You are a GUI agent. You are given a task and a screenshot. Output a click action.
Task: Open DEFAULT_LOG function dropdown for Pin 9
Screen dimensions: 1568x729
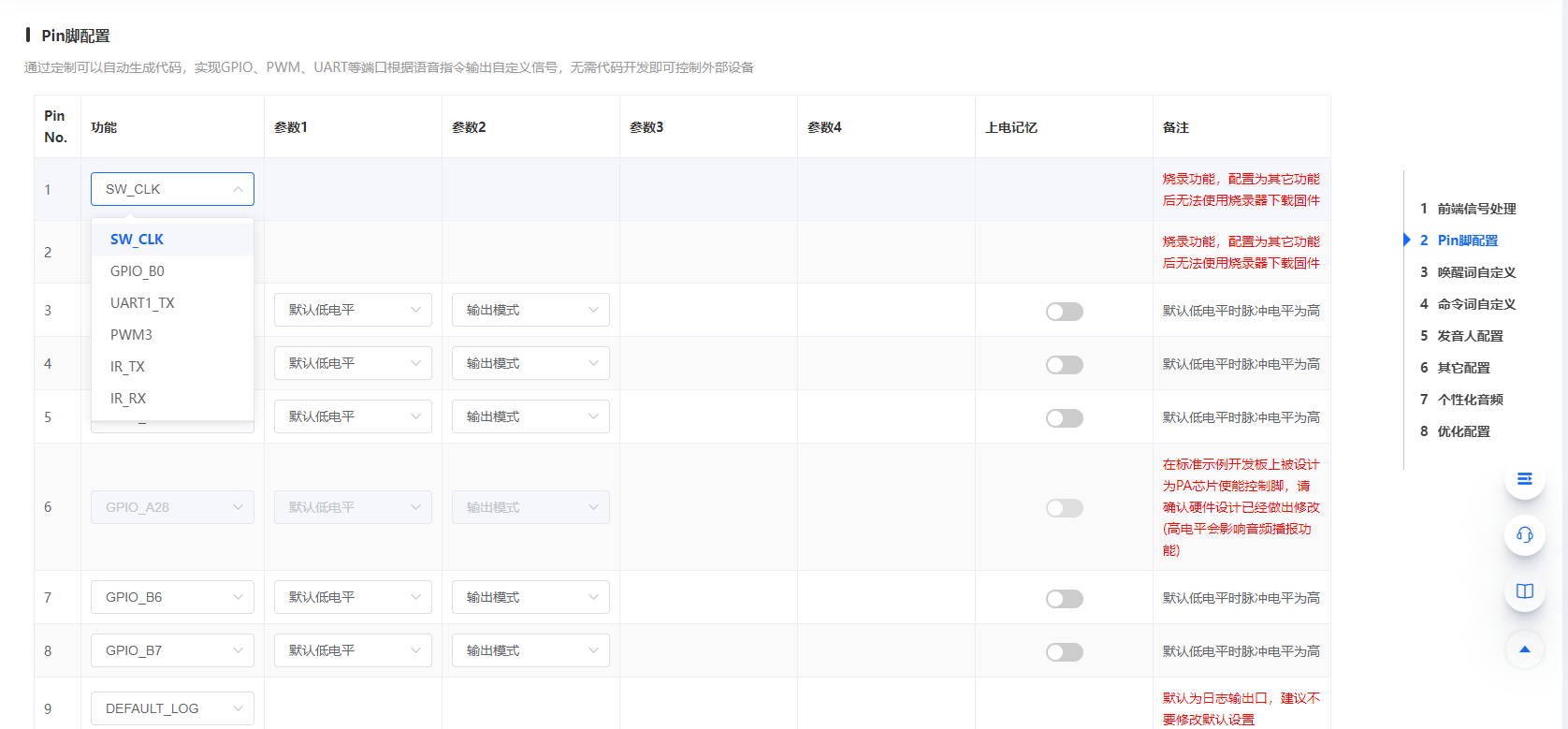pos(172,708)
